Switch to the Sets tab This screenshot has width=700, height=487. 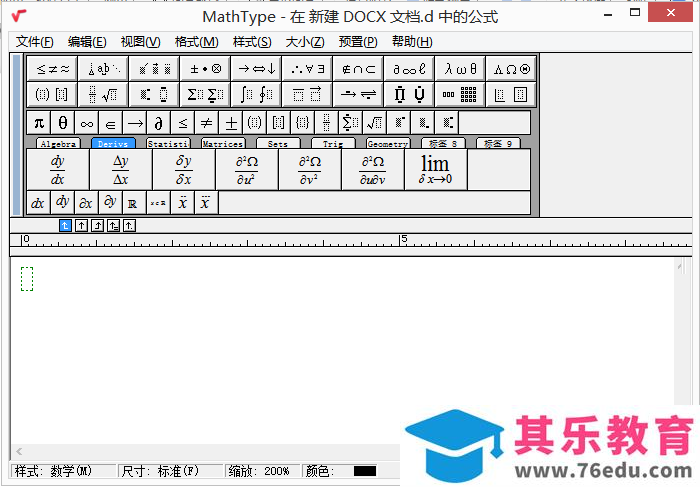click(278, 143)
